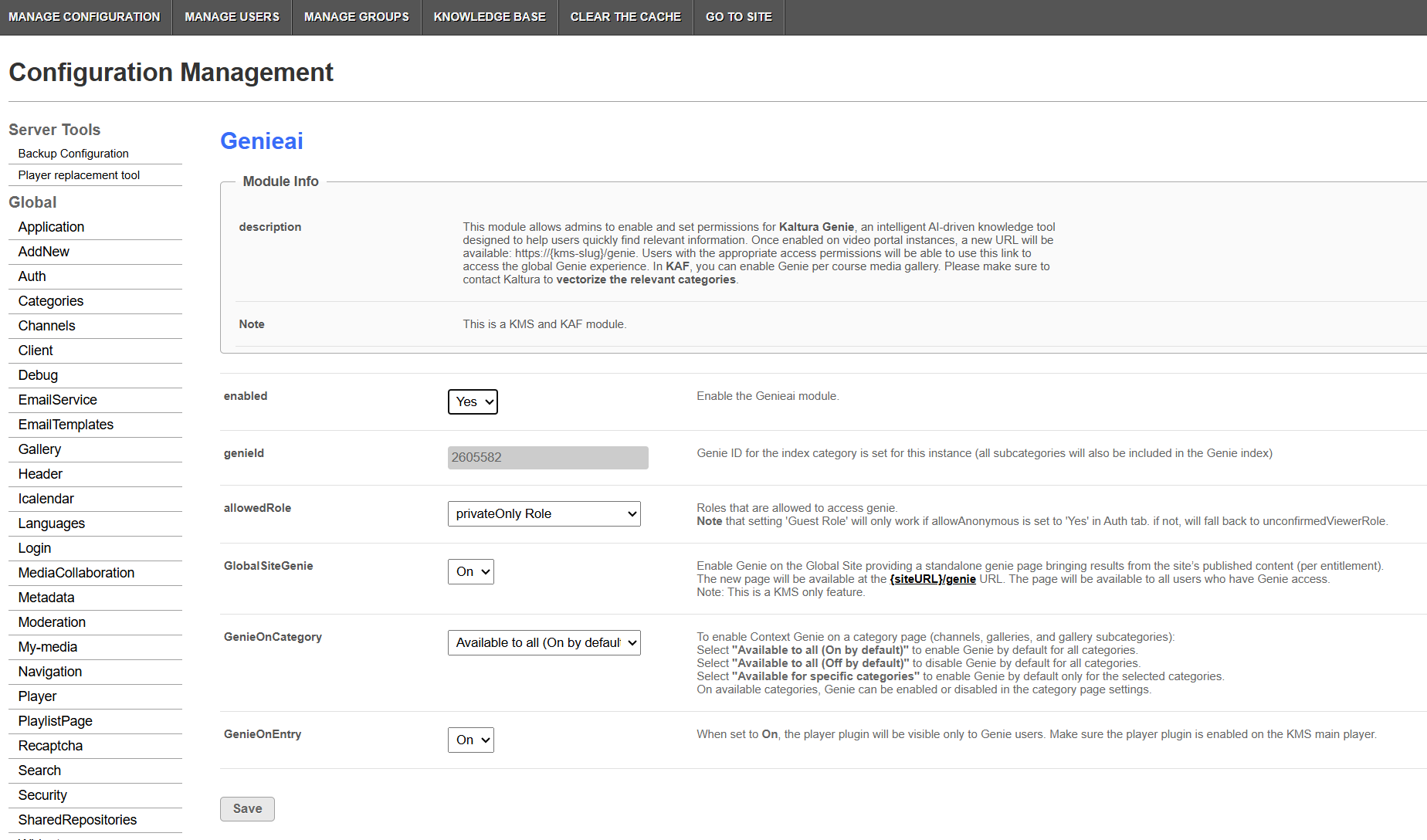
Task: Click the Configuration Management page title
Action: (x=171, y=73)
